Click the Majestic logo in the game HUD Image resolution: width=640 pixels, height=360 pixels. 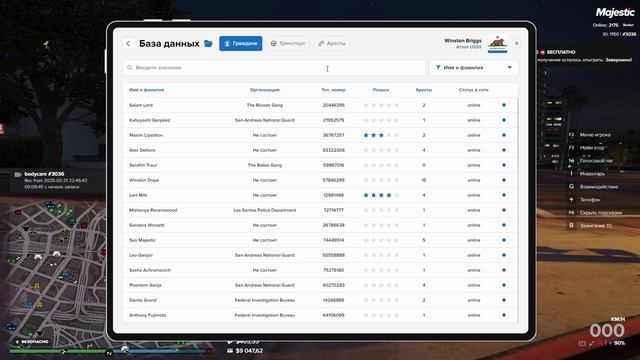tap(615, 13)
